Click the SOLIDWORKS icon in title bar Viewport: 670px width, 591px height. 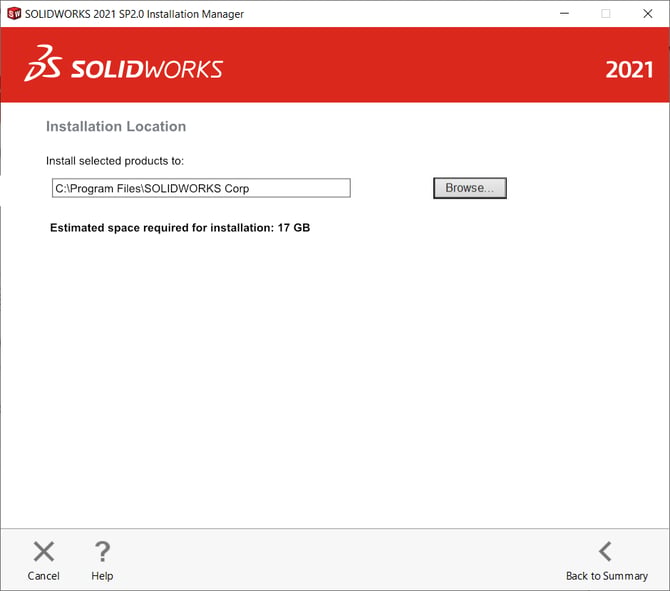pos(13,14)
